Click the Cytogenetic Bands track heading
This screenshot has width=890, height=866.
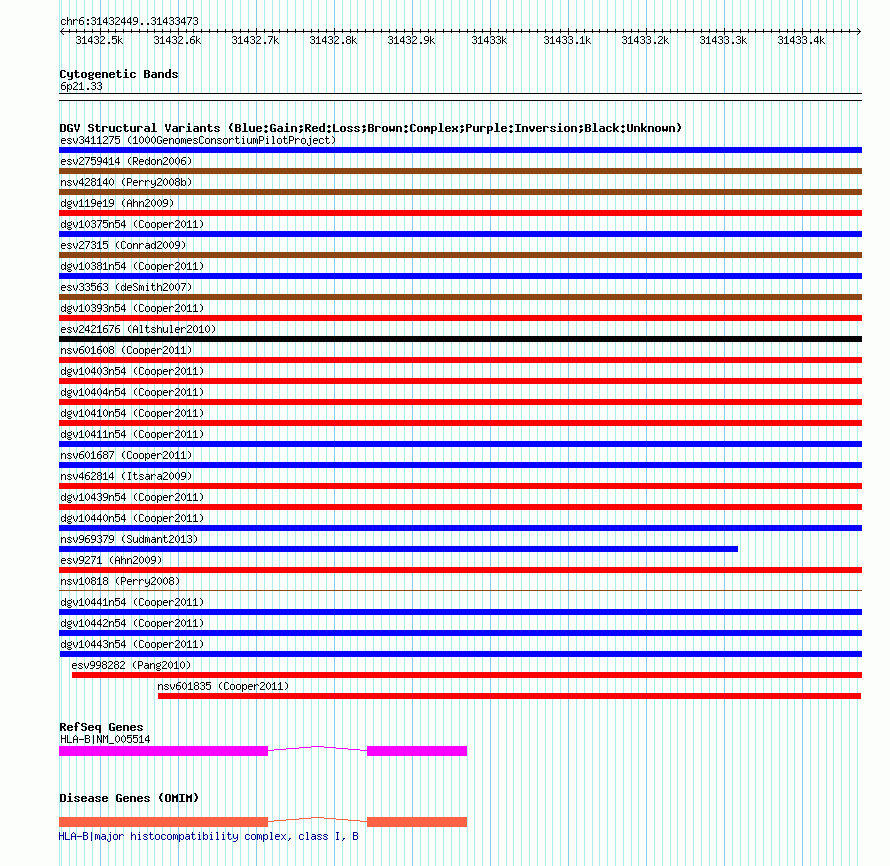[x=119, y=74]
